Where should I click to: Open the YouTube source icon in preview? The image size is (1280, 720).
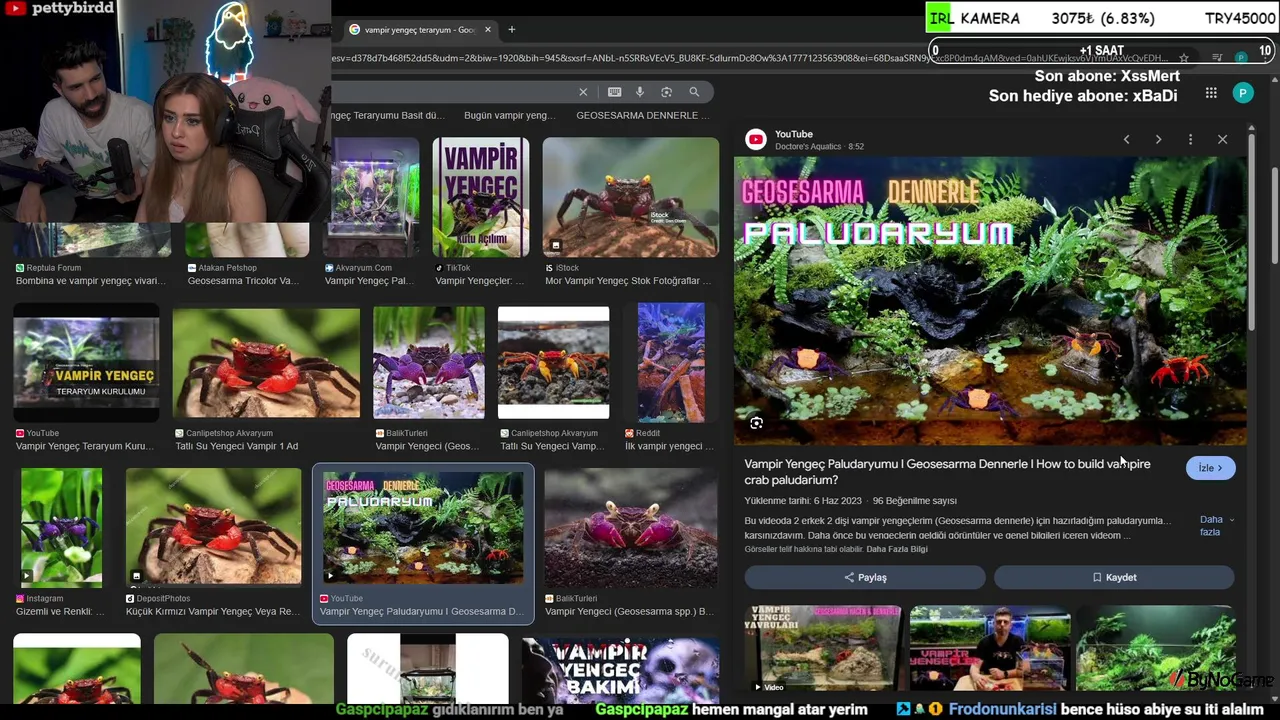pos(756,140)
